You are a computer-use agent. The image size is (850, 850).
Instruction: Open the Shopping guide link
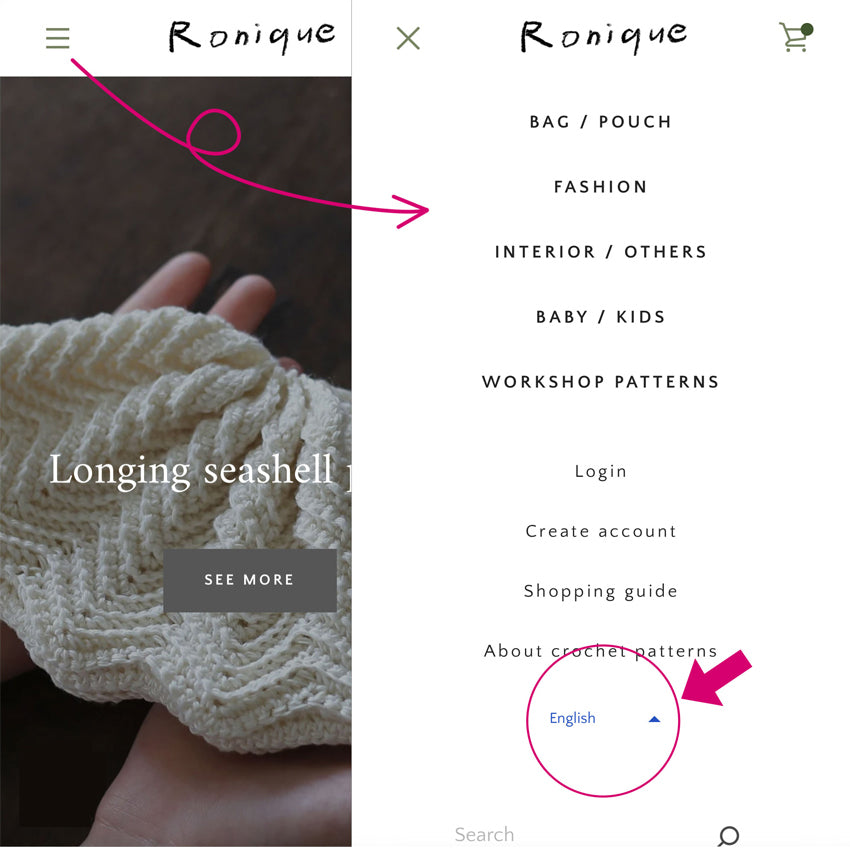coord(601,591)
